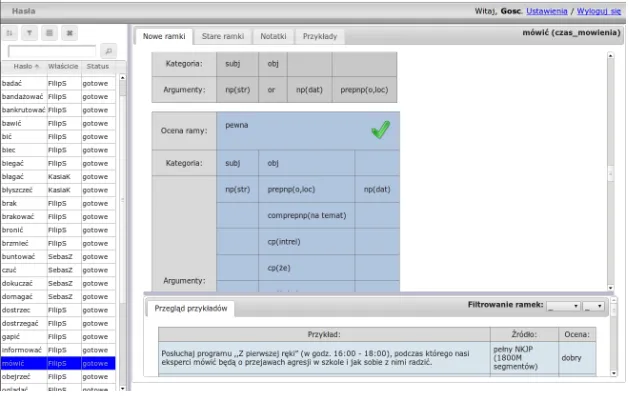Select the brak entry
628x396 pixels.
58,203
